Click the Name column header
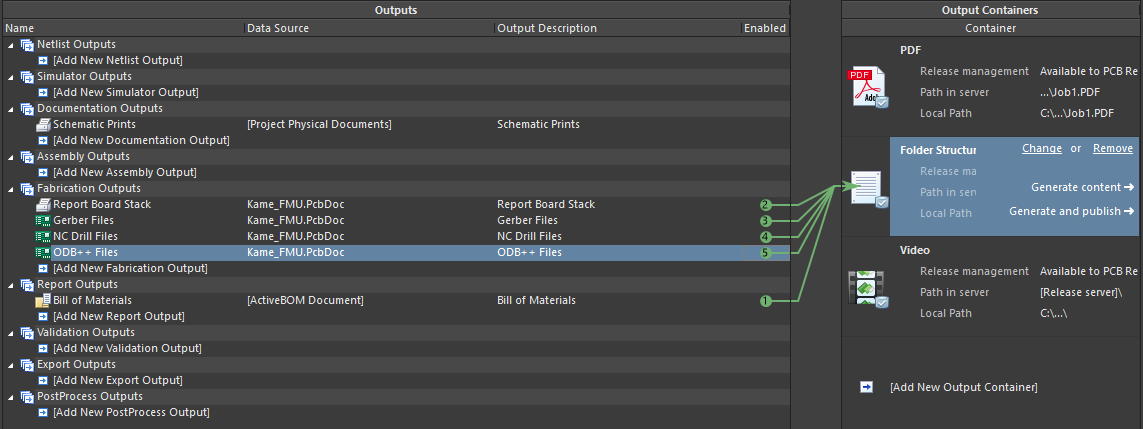1143x429 pixels. (123, 28)
